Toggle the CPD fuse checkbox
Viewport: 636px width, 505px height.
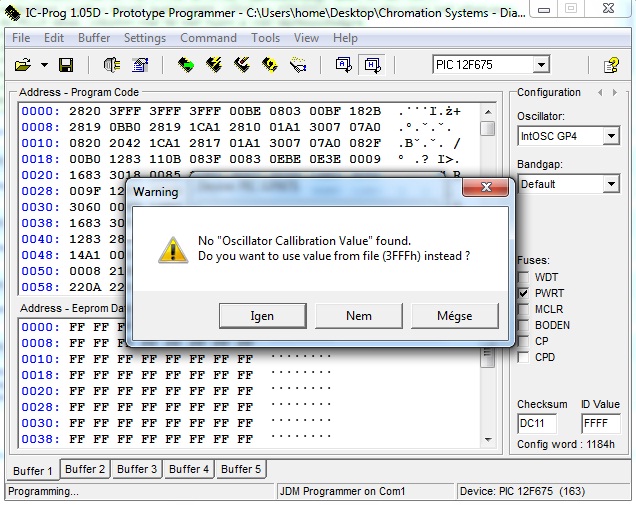[523, 357]
